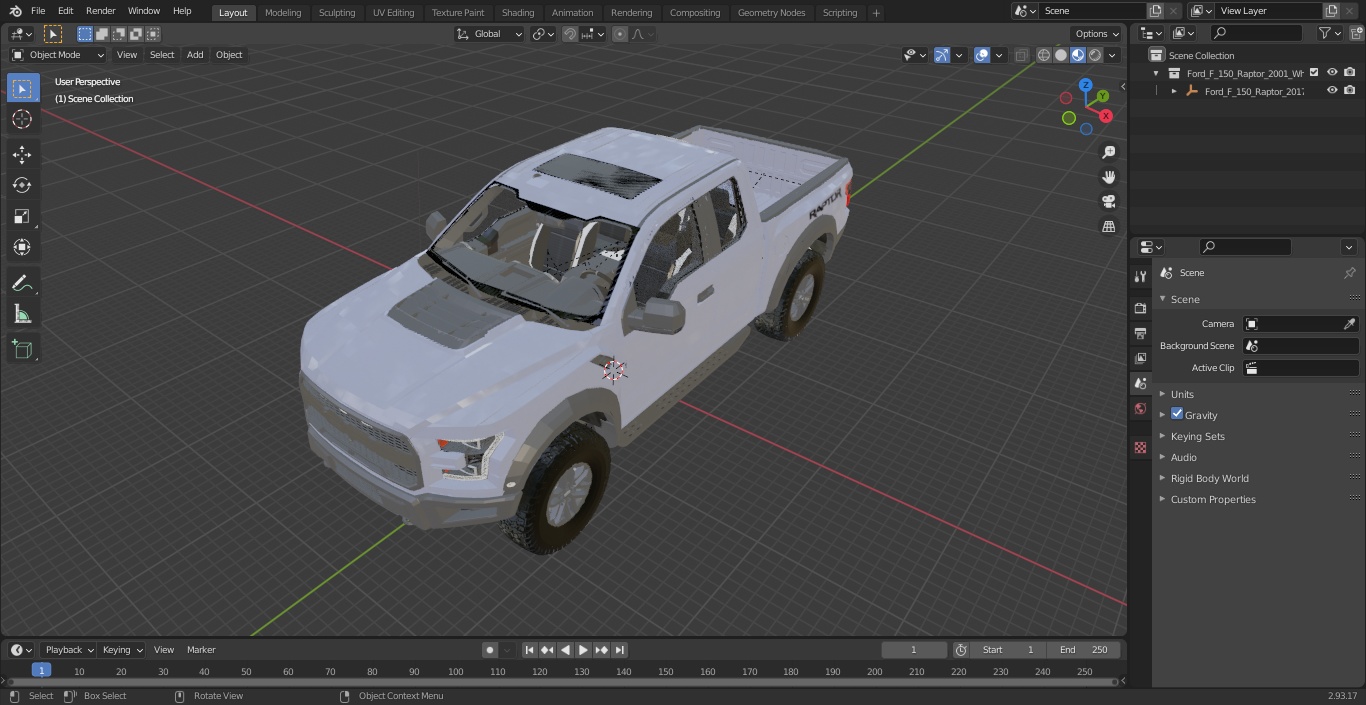The image size is (1366, 705).
Task: Click the viewport zoom magnifier icon
Action: [1109, 152]
